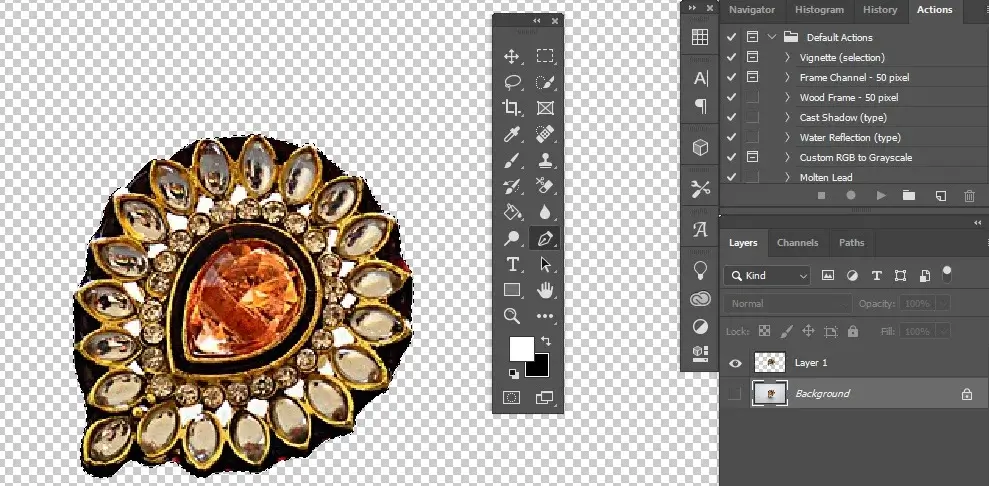
Task: Select the Quick Selection tool
Action: tap(545, 82)
